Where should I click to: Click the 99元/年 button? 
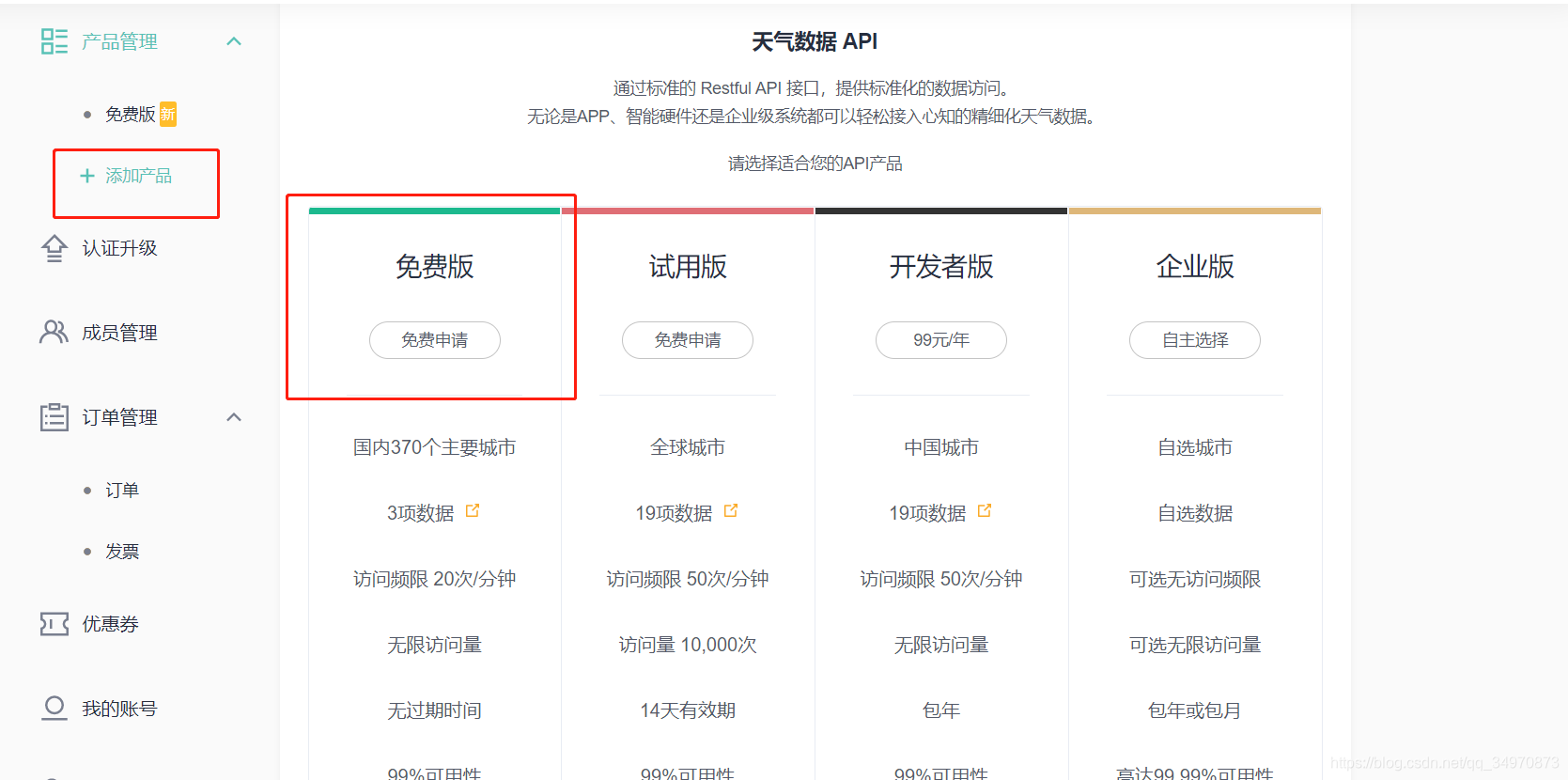941,340
